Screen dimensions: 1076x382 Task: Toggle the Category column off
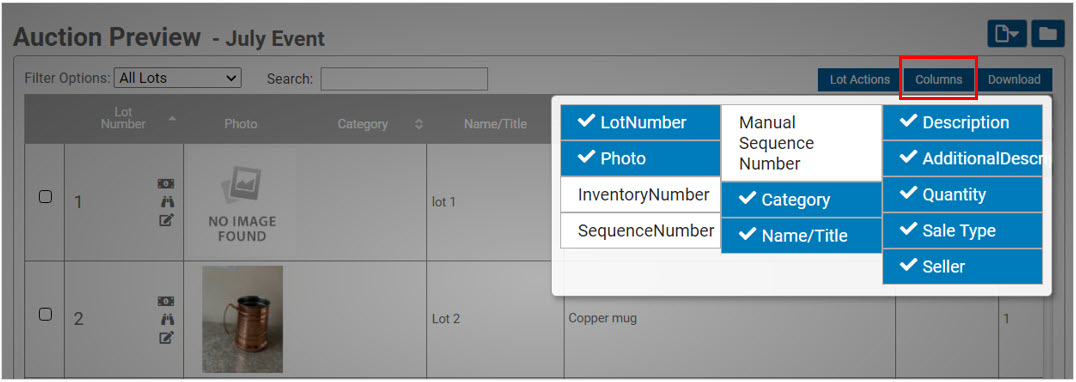tap(802, 200)
